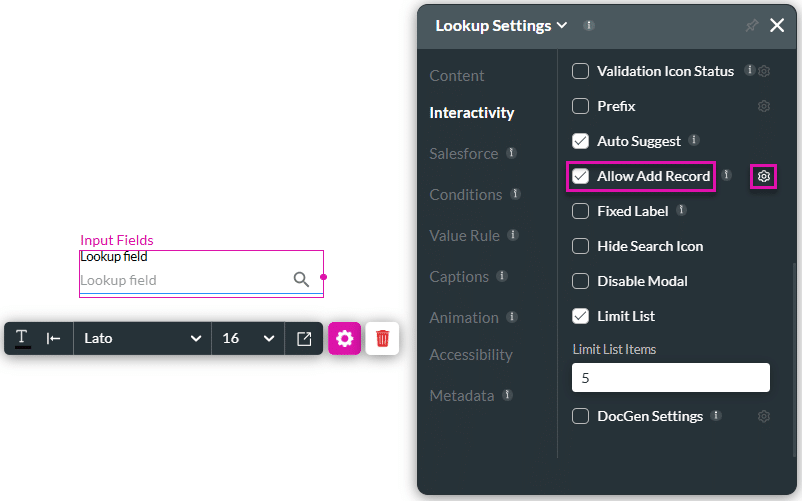
Task: Show info icon beside Value Rule tab
Action: [x=513, y=235]
